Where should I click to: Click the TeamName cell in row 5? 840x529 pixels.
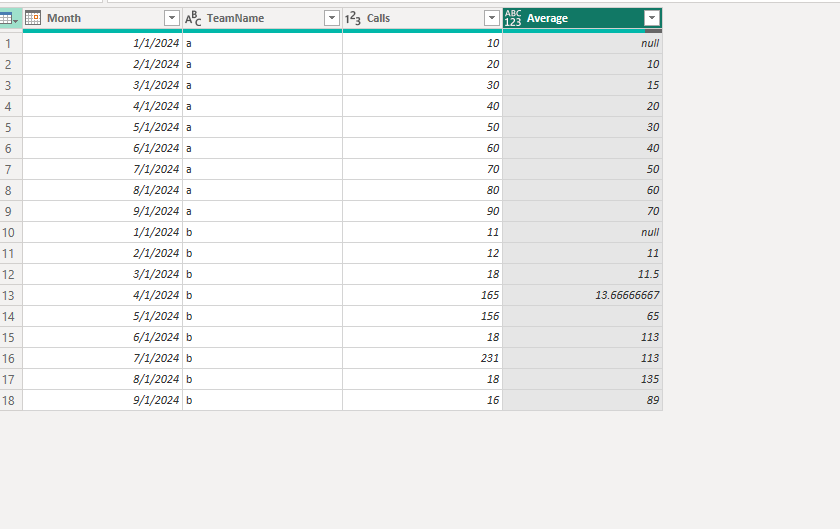pos(262,127)
